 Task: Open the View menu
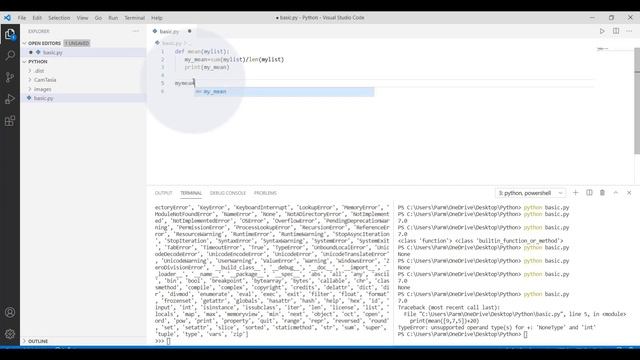pyautogui.click(x=82, y=18)
